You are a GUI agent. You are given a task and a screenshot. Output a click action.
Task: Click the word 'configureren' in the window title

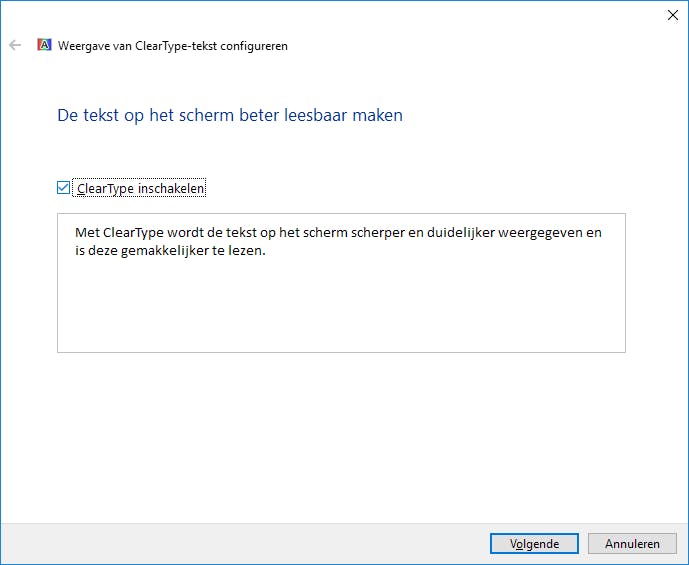tap(255, 46)
